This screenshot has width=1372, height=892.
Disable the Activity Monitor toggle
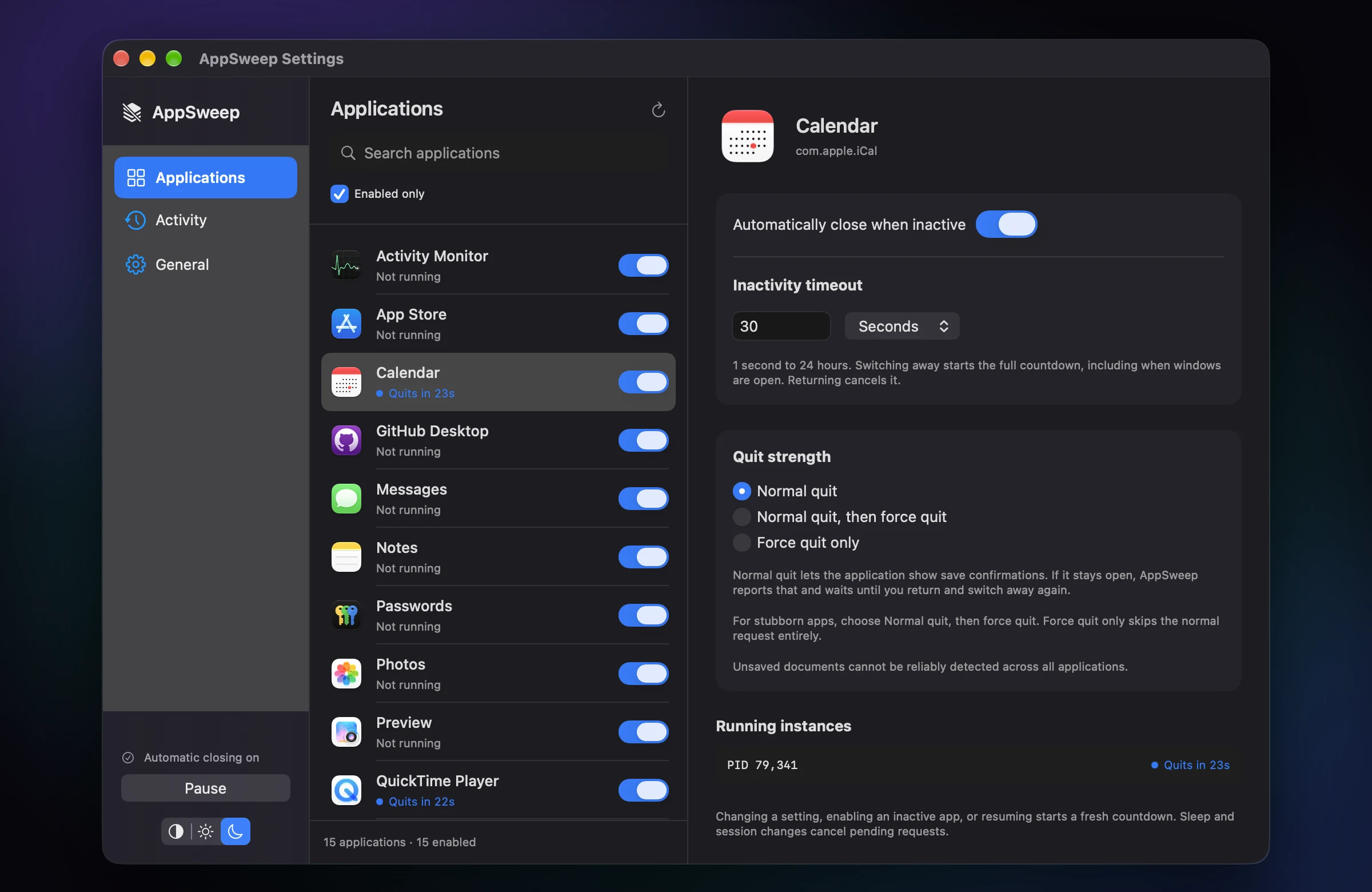[x=643, y=265]
